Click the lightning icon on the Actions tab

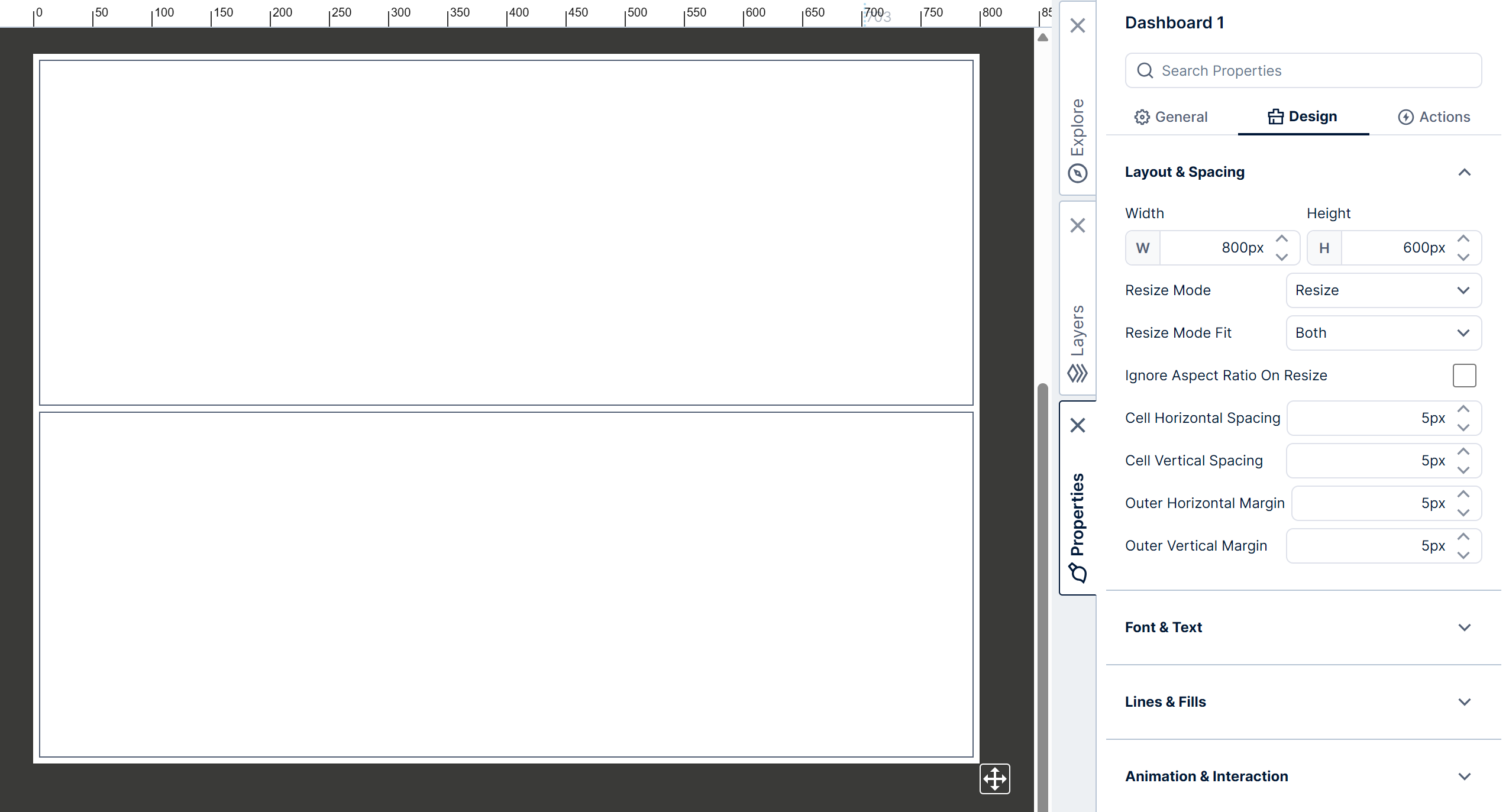point(1406,117)
